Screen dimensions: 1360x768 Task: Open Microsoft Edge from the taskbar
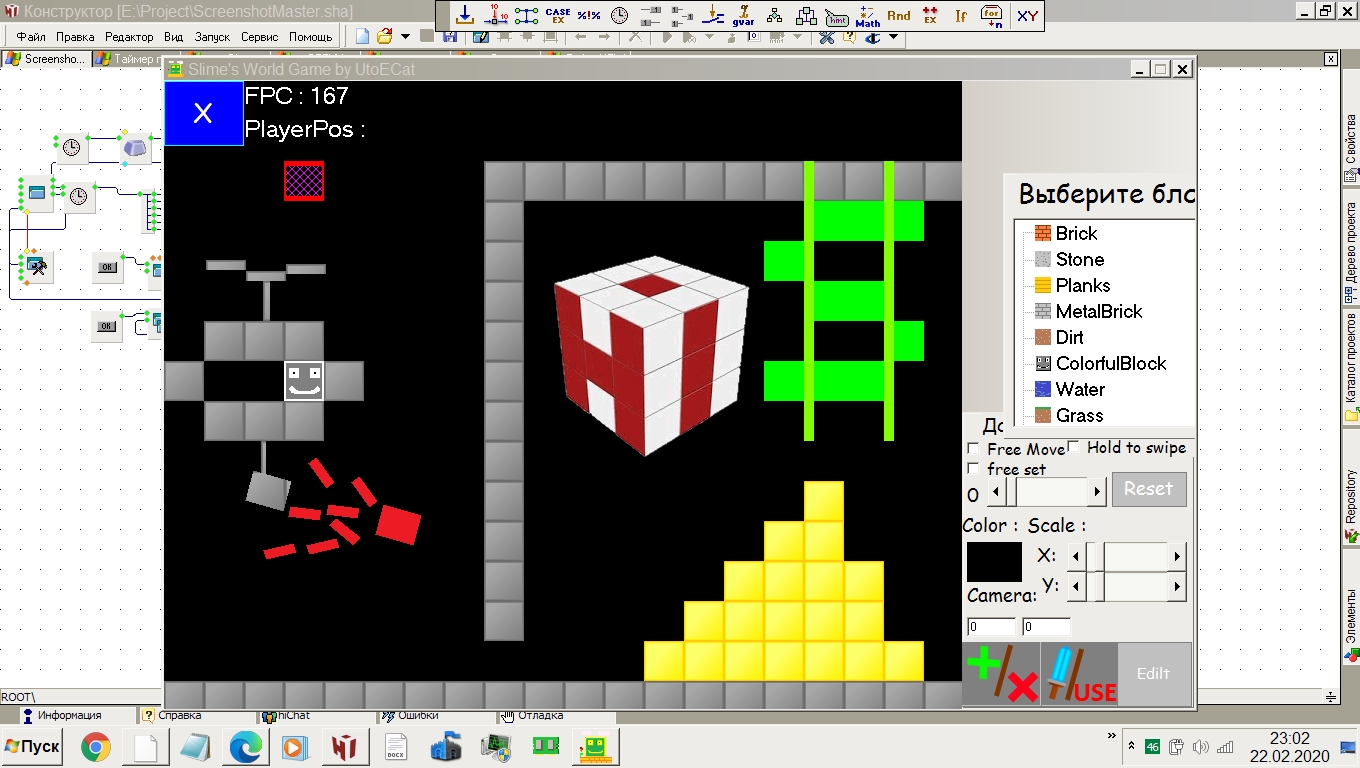point(245,747)
